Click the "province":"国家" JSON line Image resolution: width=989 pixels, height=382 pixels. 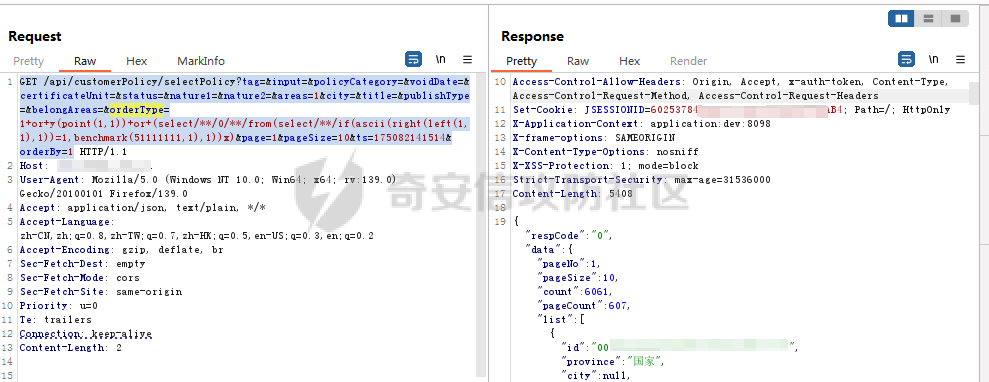click(x=612, y=362)
